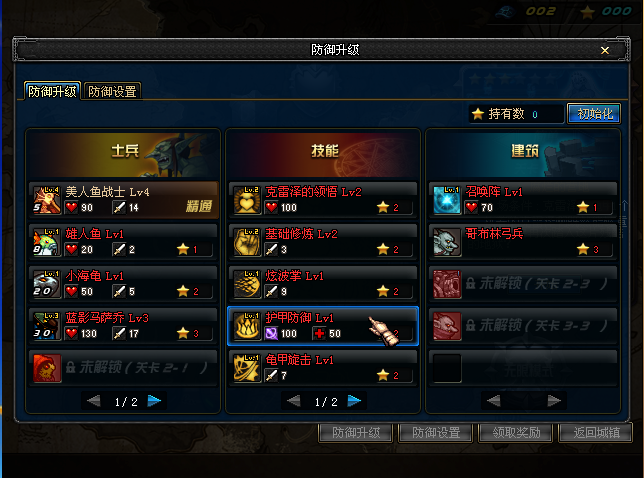The height and width of the screenshot is (478, 644).
Task: Click the 克雷泽的领悟 skill icon
Action: [x=247, y=200]
